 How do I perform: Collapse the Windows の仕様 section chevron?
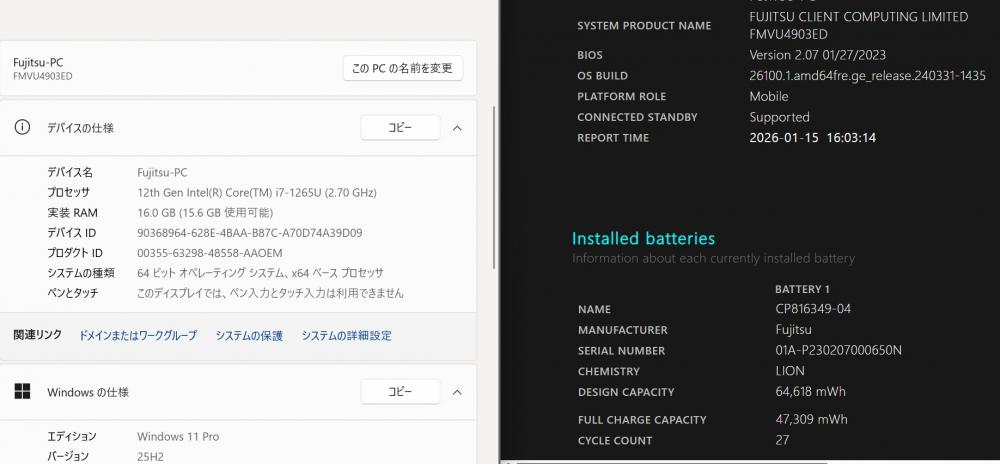(457, 392)
